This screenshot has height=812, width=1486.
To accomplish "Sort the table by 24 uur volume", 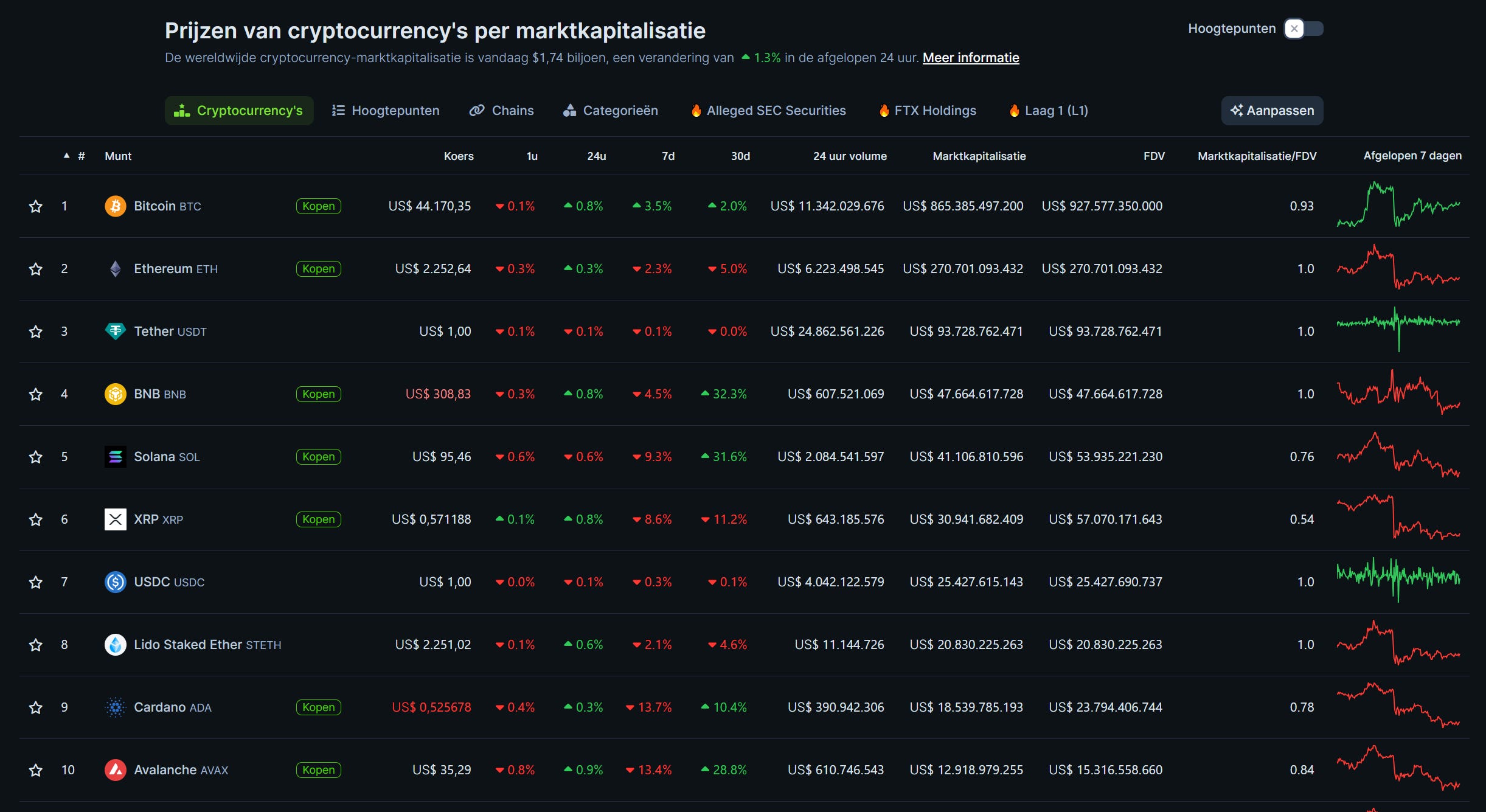I will 850,156.
